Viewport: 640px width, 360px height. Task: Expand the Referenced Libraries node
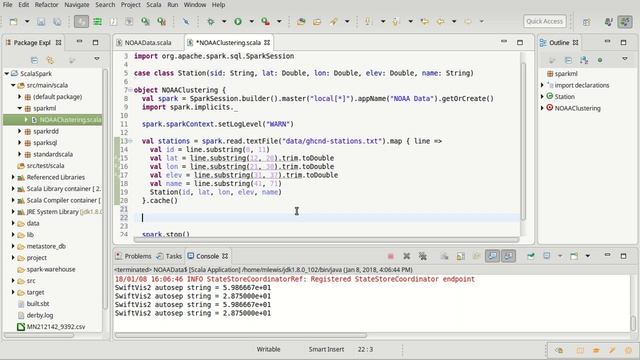click(x=13, y=177)
